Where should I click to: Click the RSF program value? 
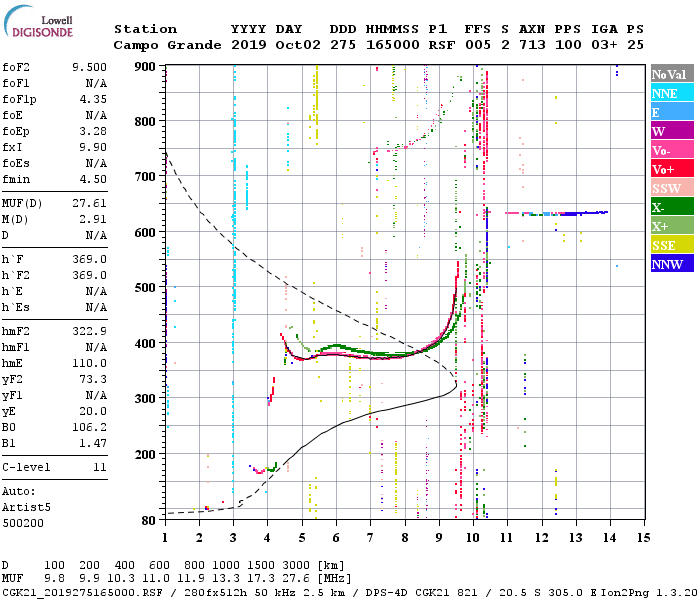442,45
